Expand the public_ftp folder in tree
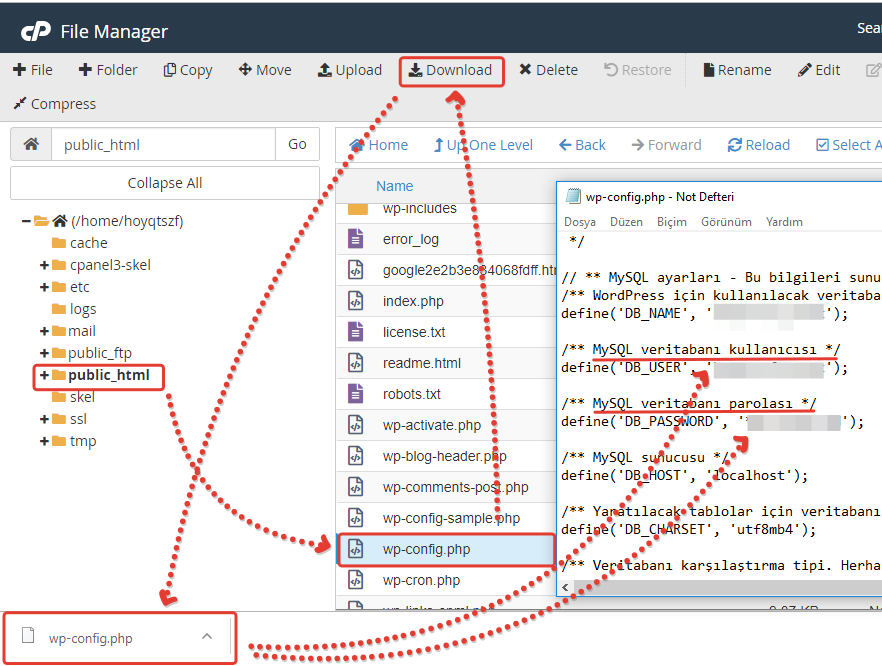Viewport: 882px width, 666px height. (44, 353)
